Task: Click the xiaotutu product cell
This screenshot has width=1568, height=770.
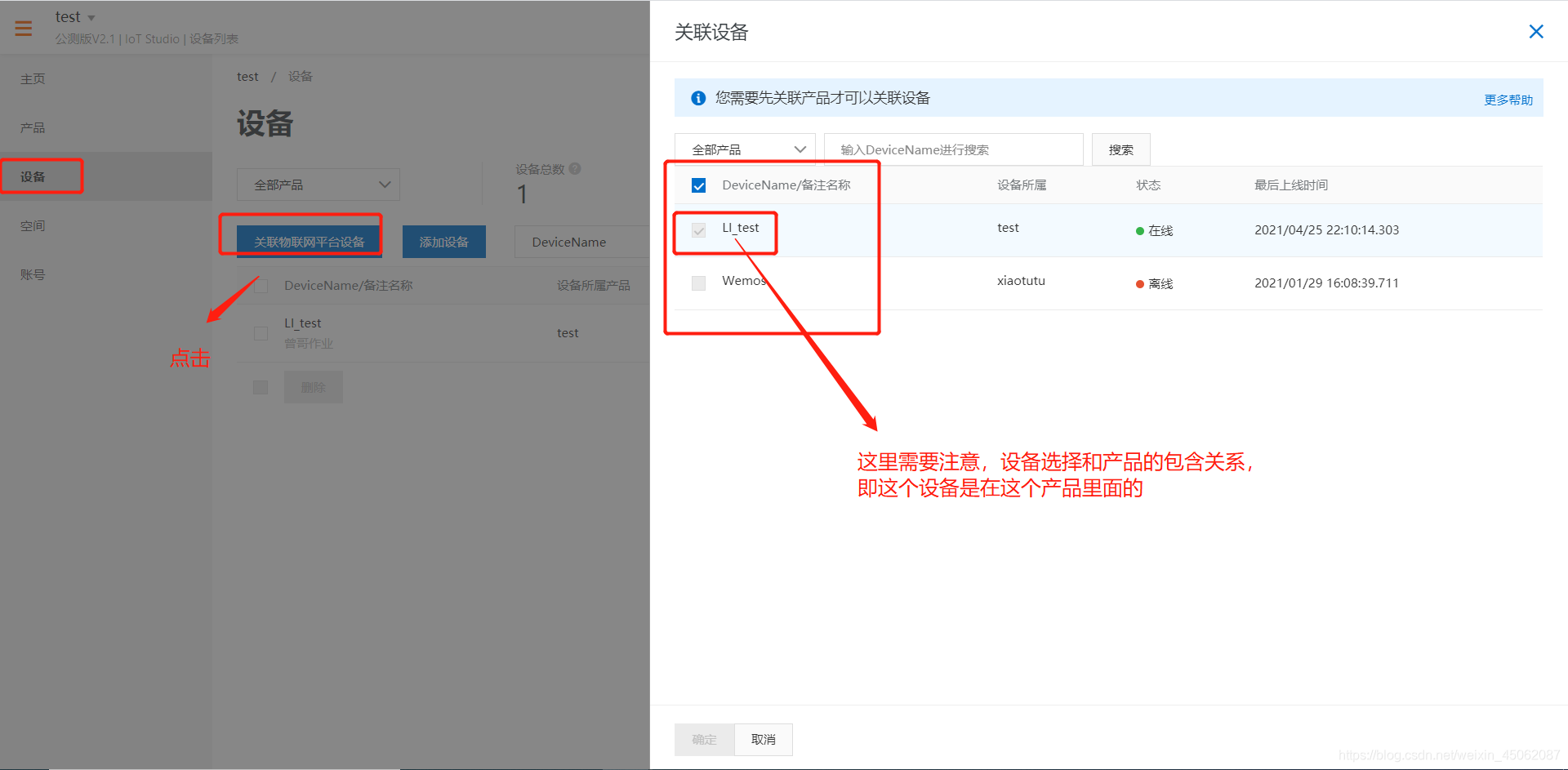Action: (x=1021, y=281)
